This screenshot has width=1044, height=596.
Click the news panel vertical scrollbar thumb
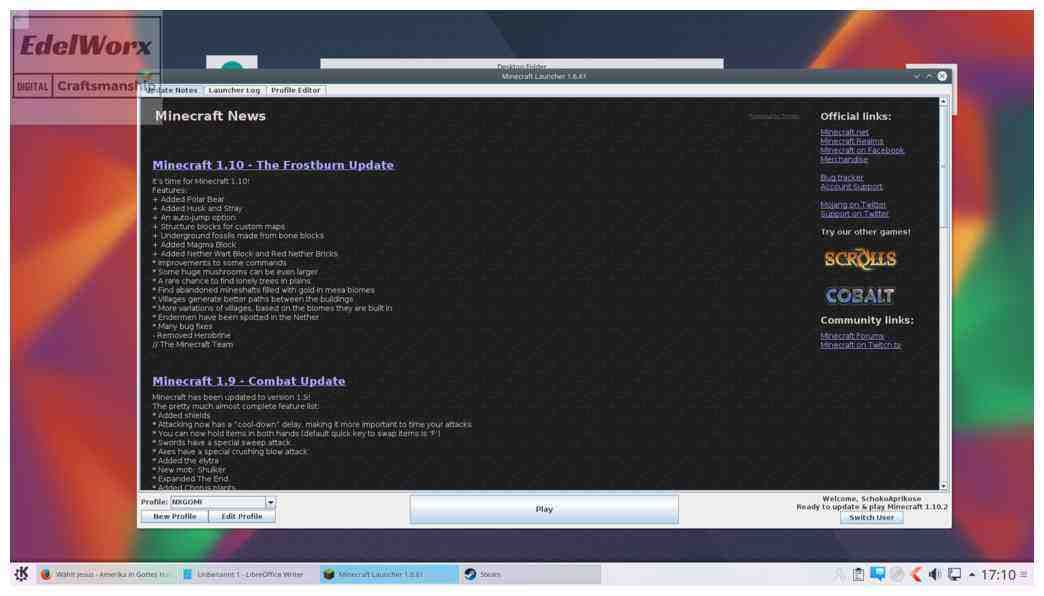click(943, 166)
